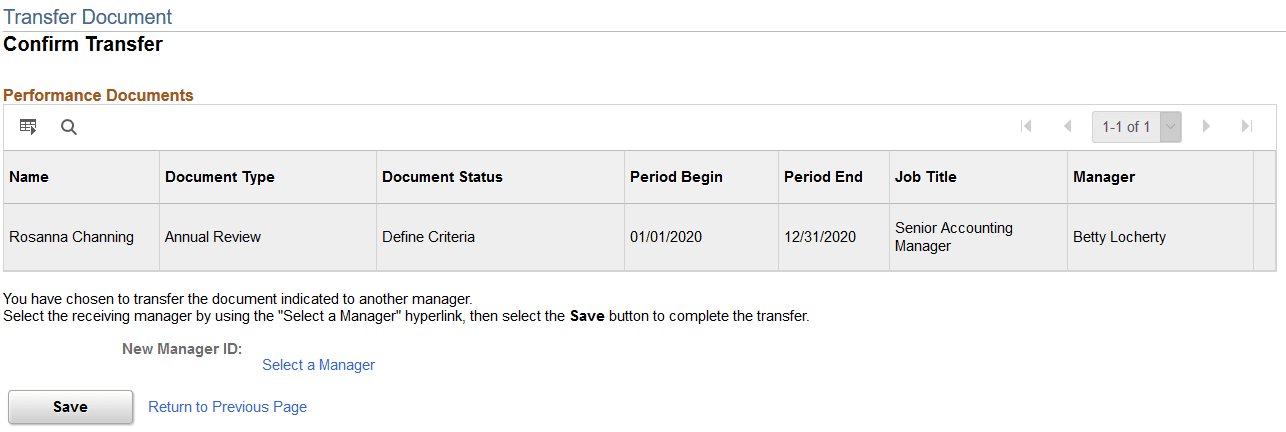Sort by Document Type column header
This screenshot has height=432, width=1286.
point(219,177)
